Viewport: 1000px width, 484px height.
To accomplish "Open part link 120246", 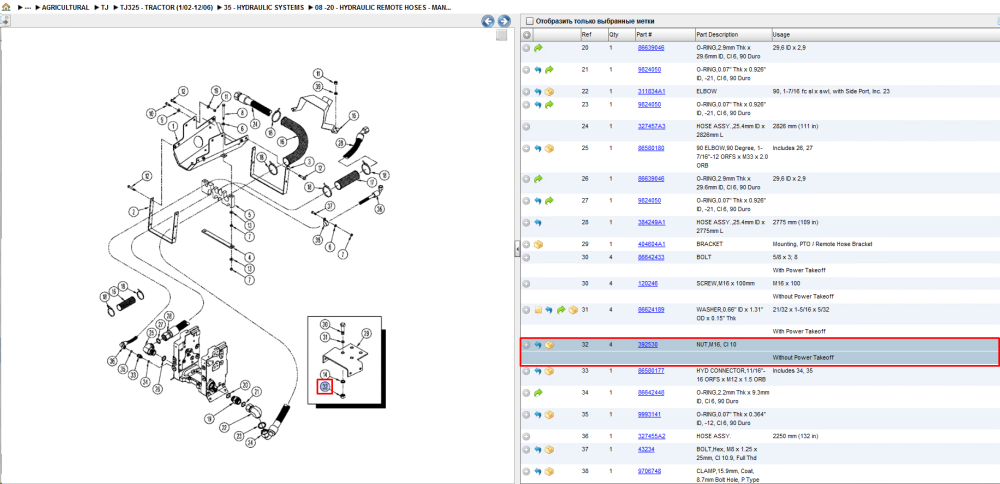I will pyautogui.click(x=648, y=283).
